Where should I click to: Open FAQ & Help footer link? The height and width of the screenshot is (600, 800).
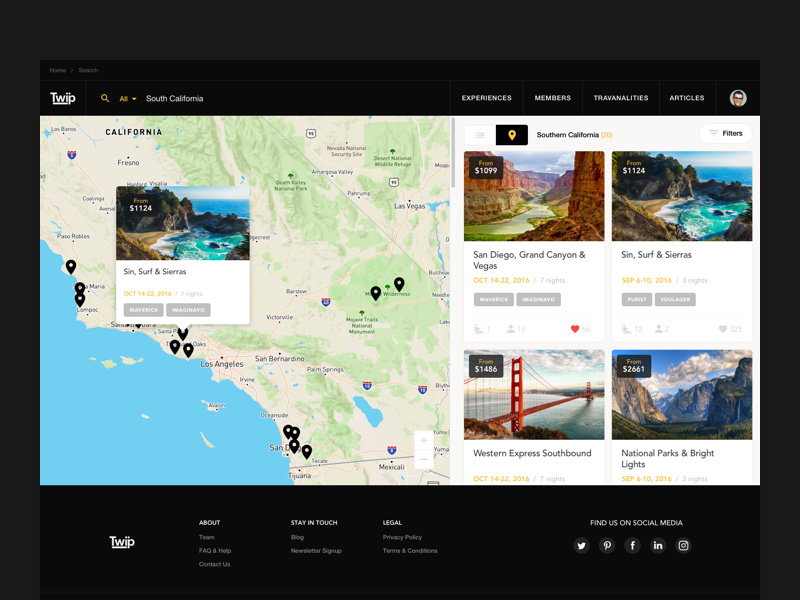tap(215, 551)
